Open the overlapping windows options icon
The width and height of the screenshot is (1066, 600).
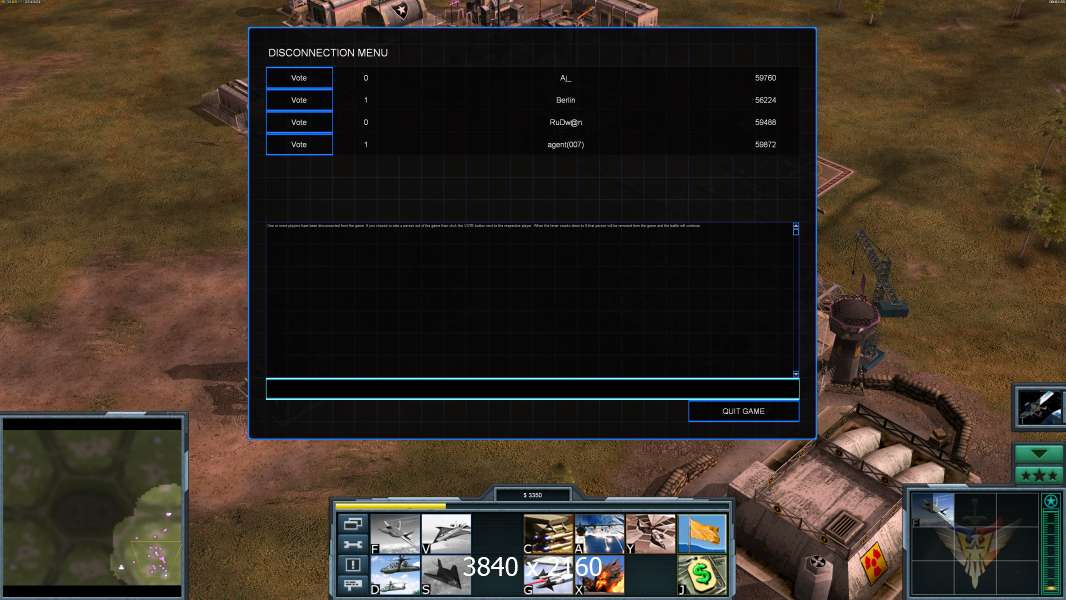point(352,523)
